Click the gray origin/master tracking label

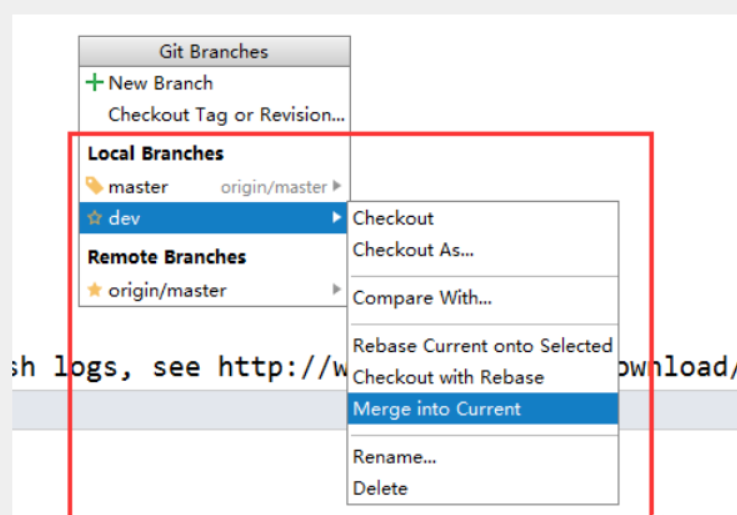pos(274,187)
